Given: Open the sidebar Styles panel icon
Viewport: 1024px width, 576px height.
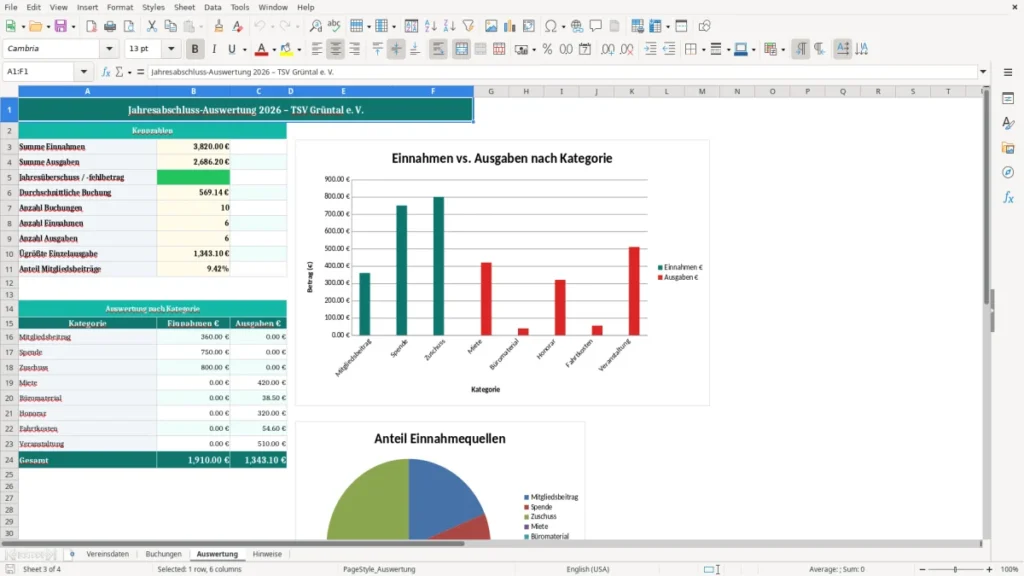Looking at the screenshot, I should pyautogui.click(x=1008, y=123).
